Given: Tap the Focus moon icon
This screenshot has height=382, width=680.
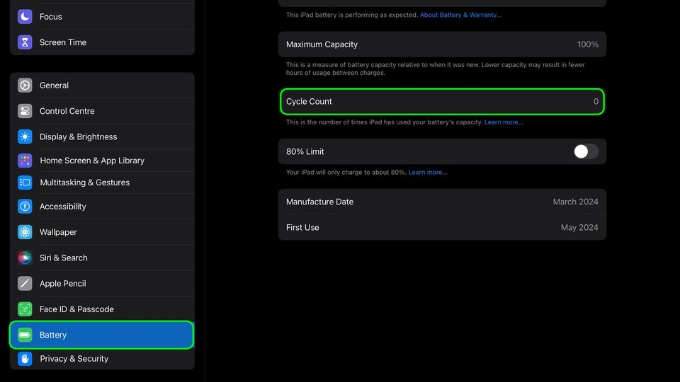Looking at the screenshot, I should [x=25, y=16].
